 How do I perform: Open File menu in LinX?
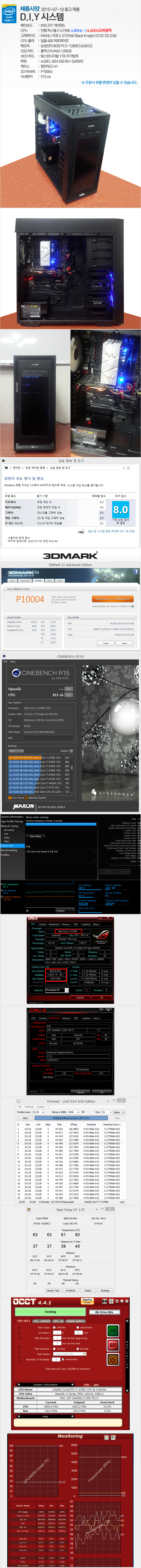(20, 1107)
